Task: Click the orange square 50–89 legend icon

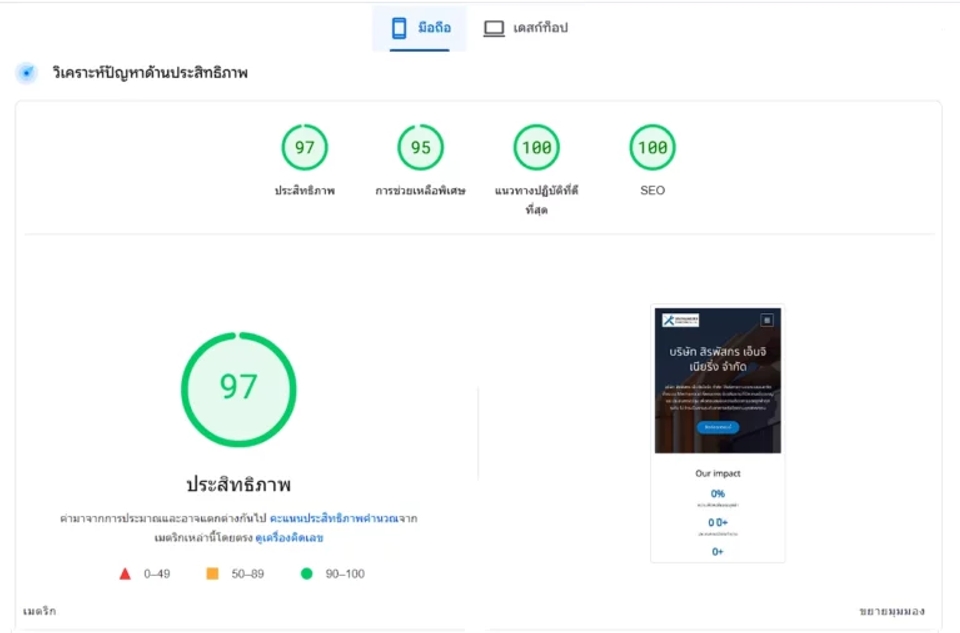Action: pos(212,574)
